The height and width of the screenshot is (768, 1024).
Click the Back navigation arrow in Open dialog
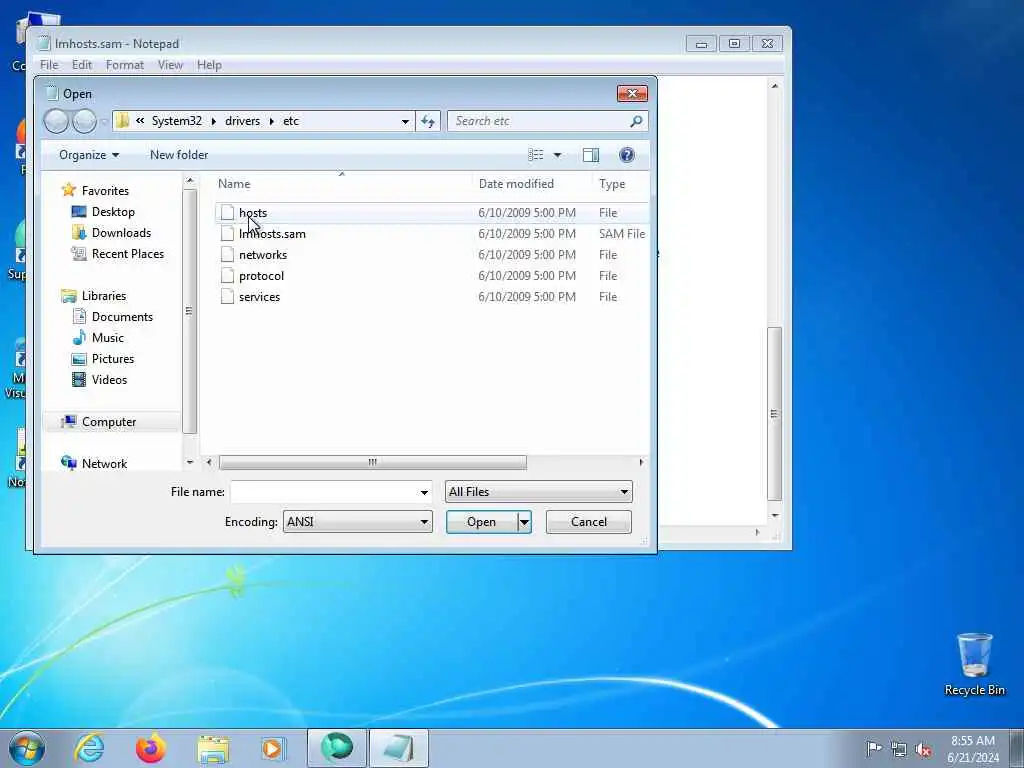[56, 121]
